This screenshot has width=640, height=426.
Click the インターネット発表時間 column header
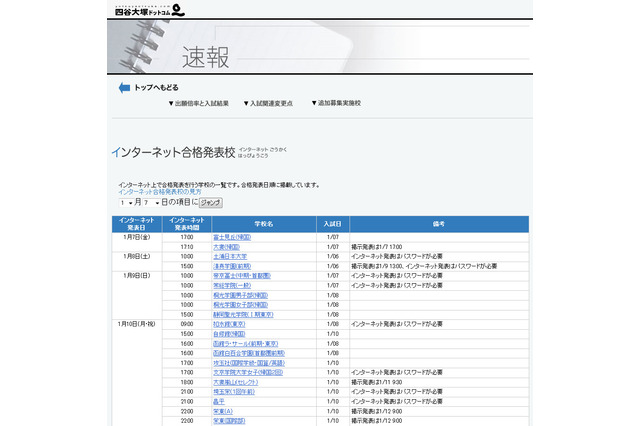coord(187,224)
